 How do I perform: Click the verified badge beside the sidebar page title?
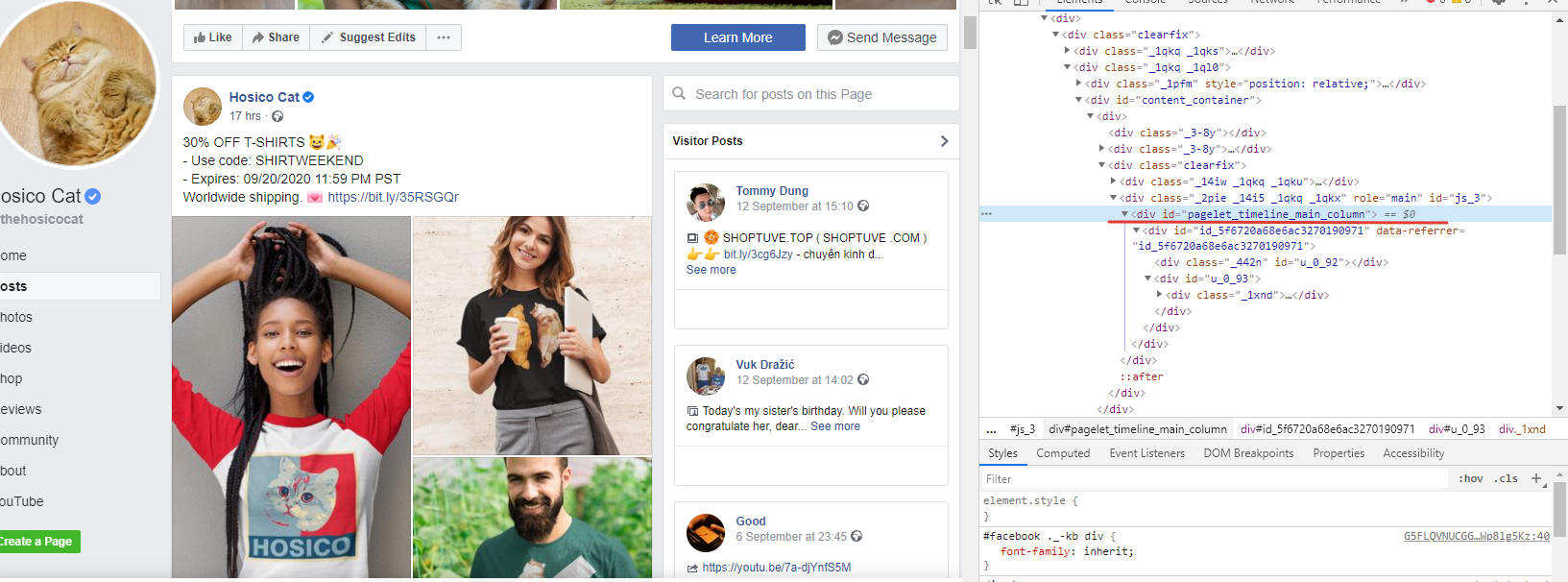[92, 196]
